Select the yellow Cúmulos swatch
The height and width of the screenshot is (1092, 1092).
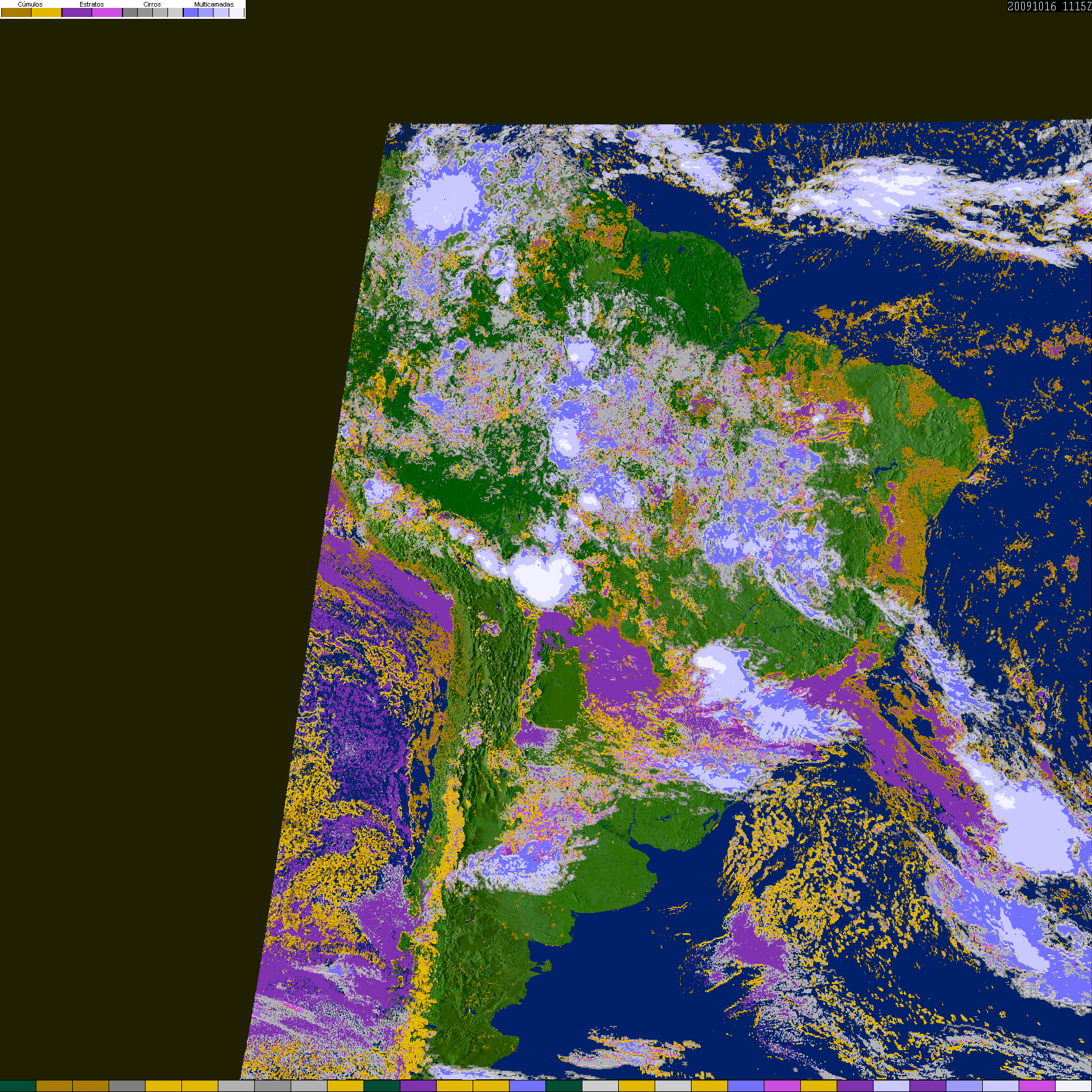point(47,12)
